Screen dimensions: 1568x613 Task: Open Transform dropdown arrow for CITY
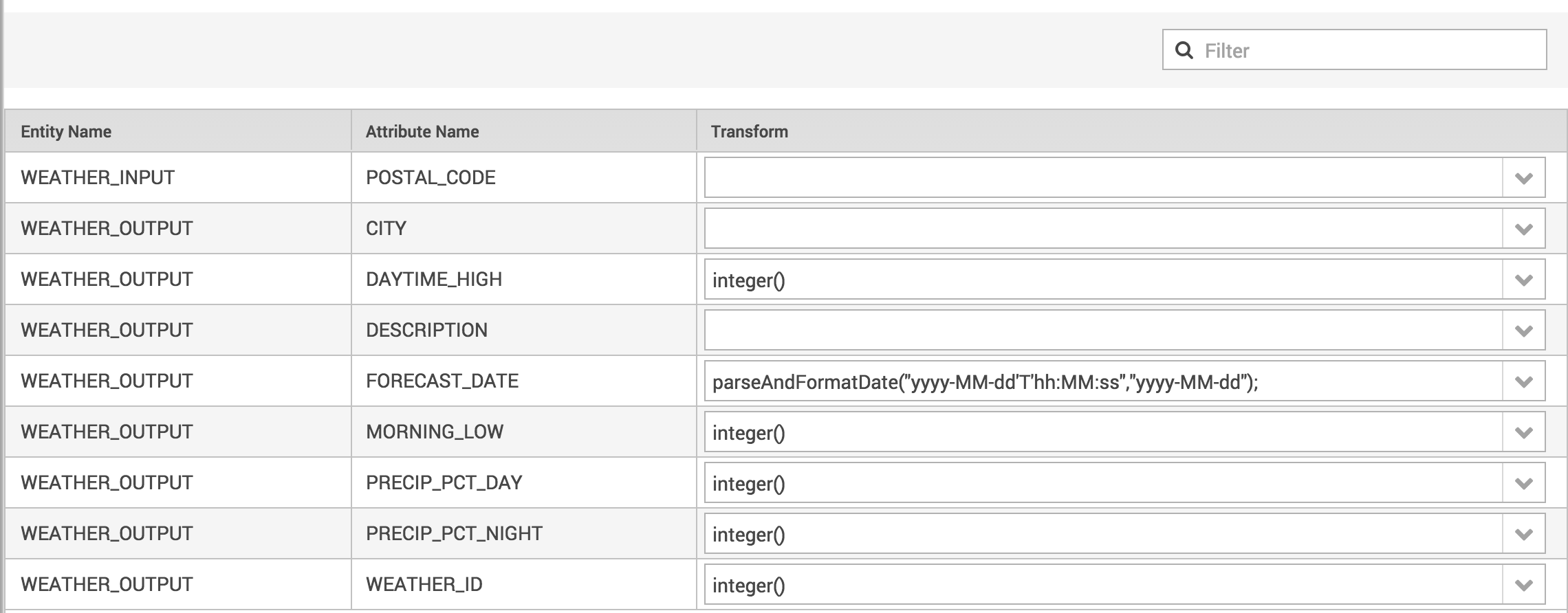1524,229
